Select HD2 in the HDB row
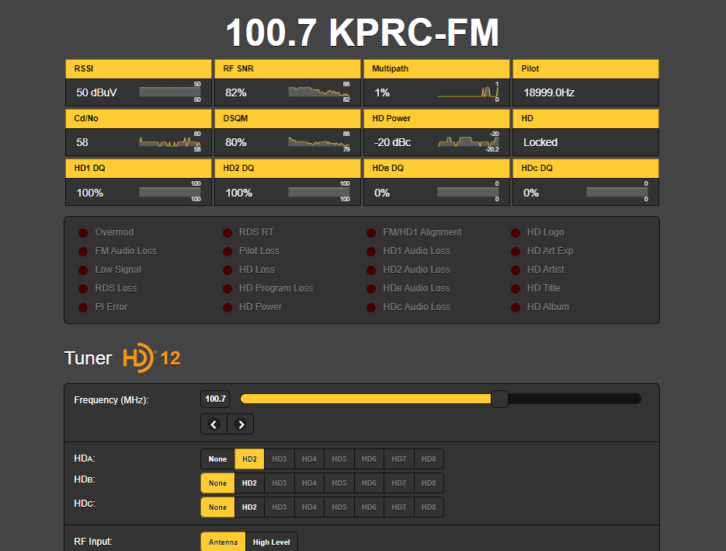The height and width of the screenshot is (551, 726). point(249,483)
